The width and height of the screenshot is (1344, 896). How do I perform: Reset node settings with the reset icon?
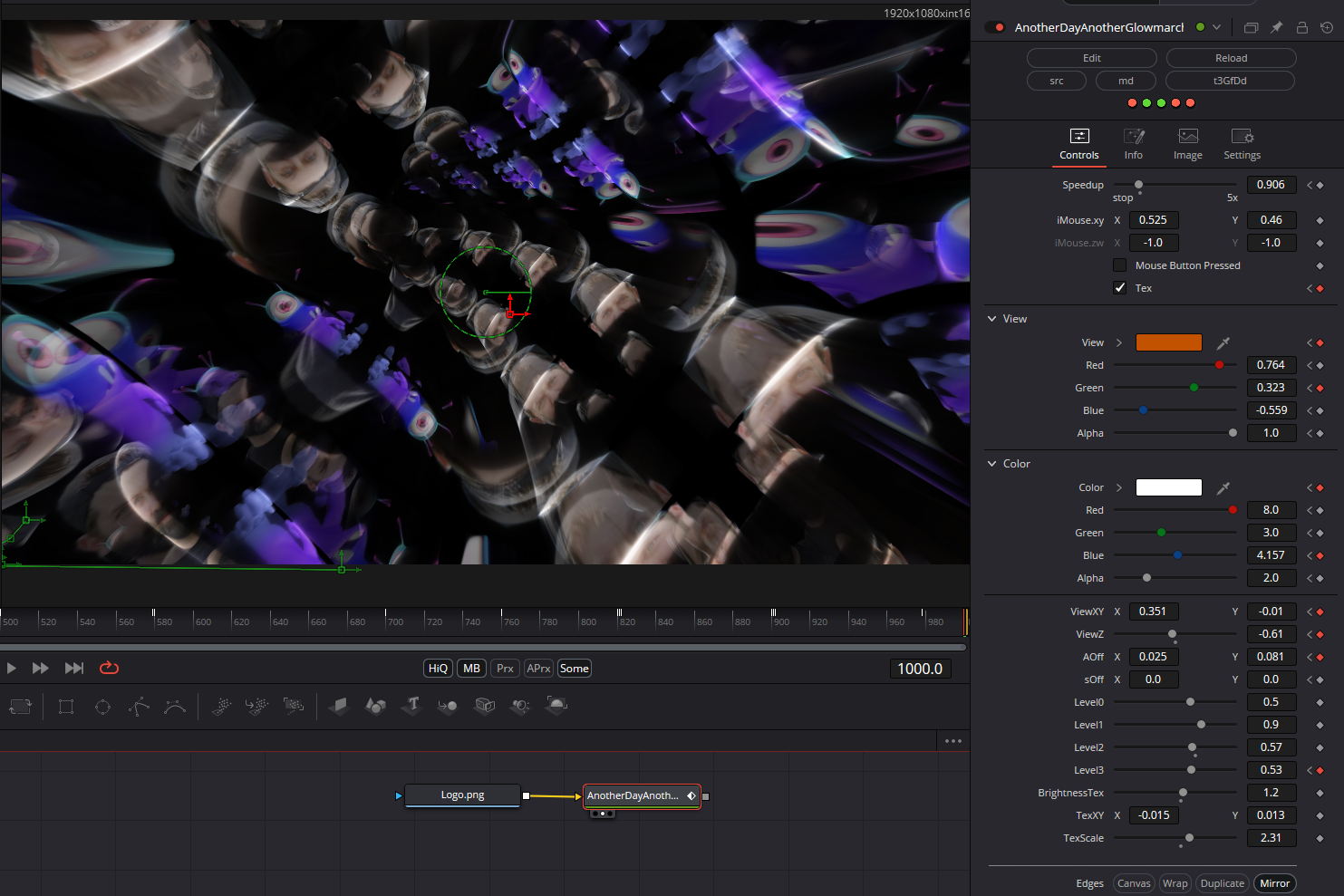click(x=1327, y=27)
